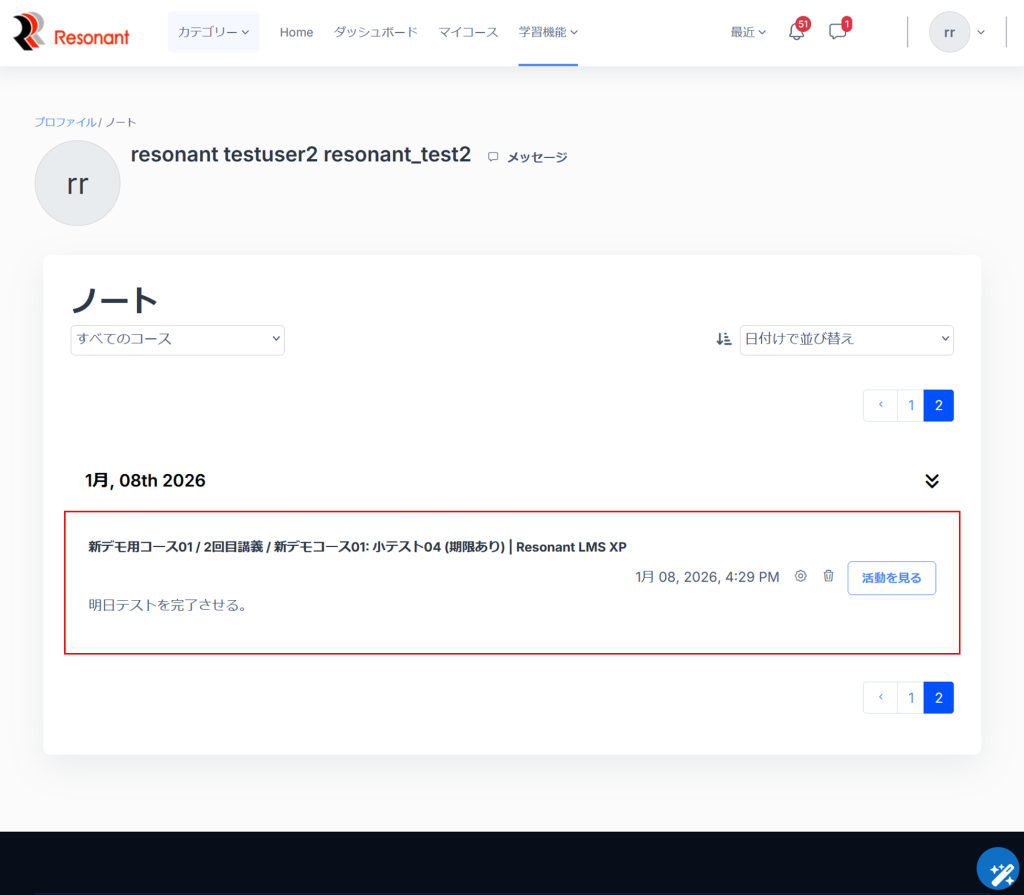Open the notifications bell icon
1024x895 pixels.
pos(796,32)
